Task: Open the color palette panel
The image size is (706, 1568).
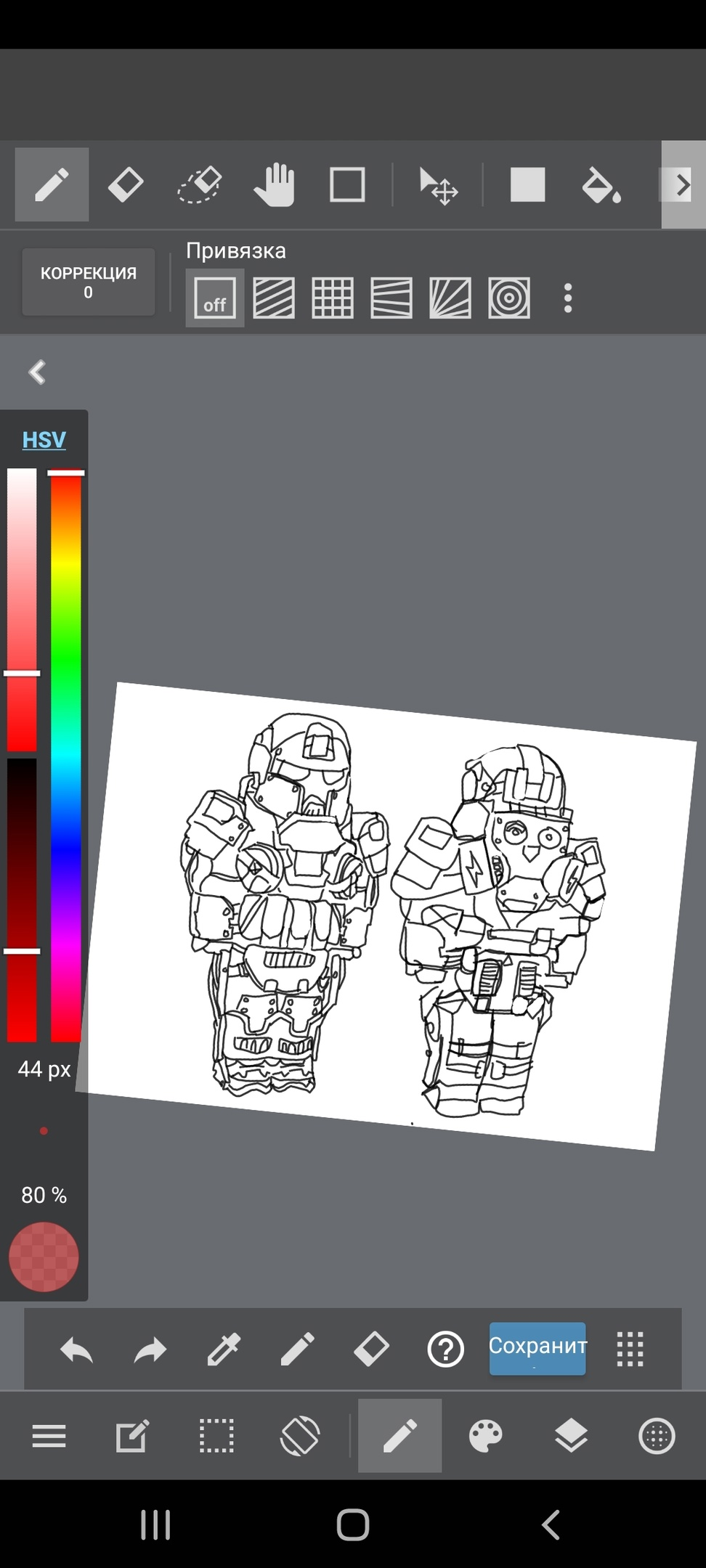Action: pyautogui.click(x=485, y=1436)
